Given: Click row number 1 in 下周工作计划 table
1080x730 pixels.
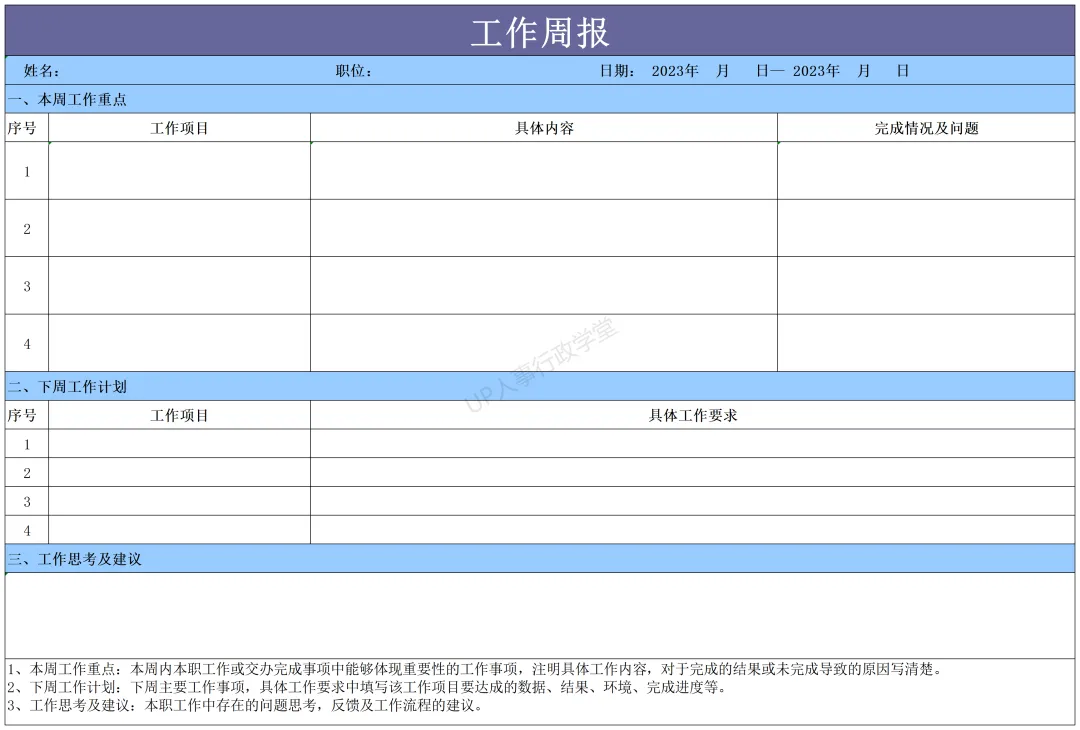Looking at the screenshot, I should (x=27, y=444).
